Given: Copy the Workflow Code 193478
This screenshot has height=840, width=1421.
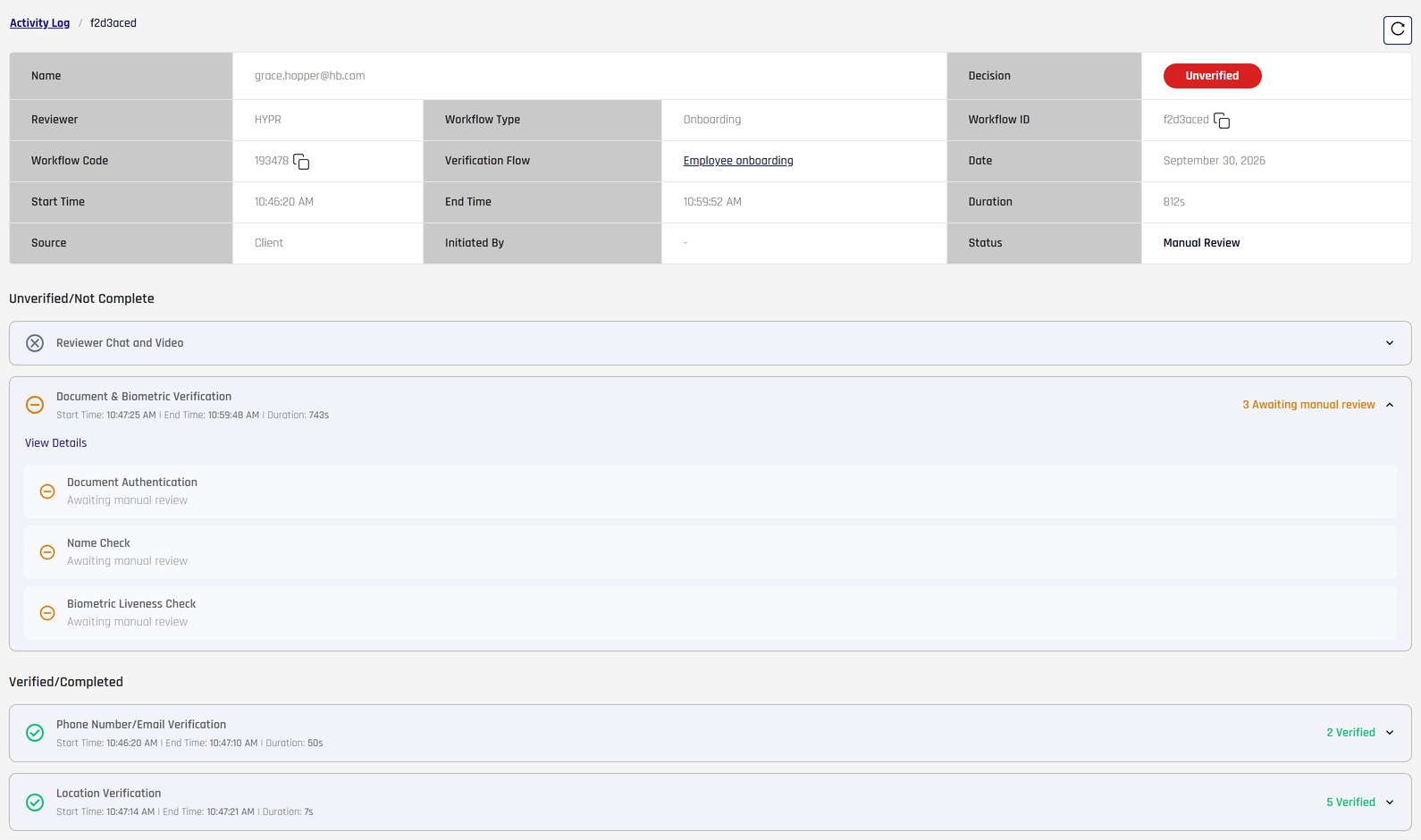Looking at the screenshot, I should [x=301, y=162].
